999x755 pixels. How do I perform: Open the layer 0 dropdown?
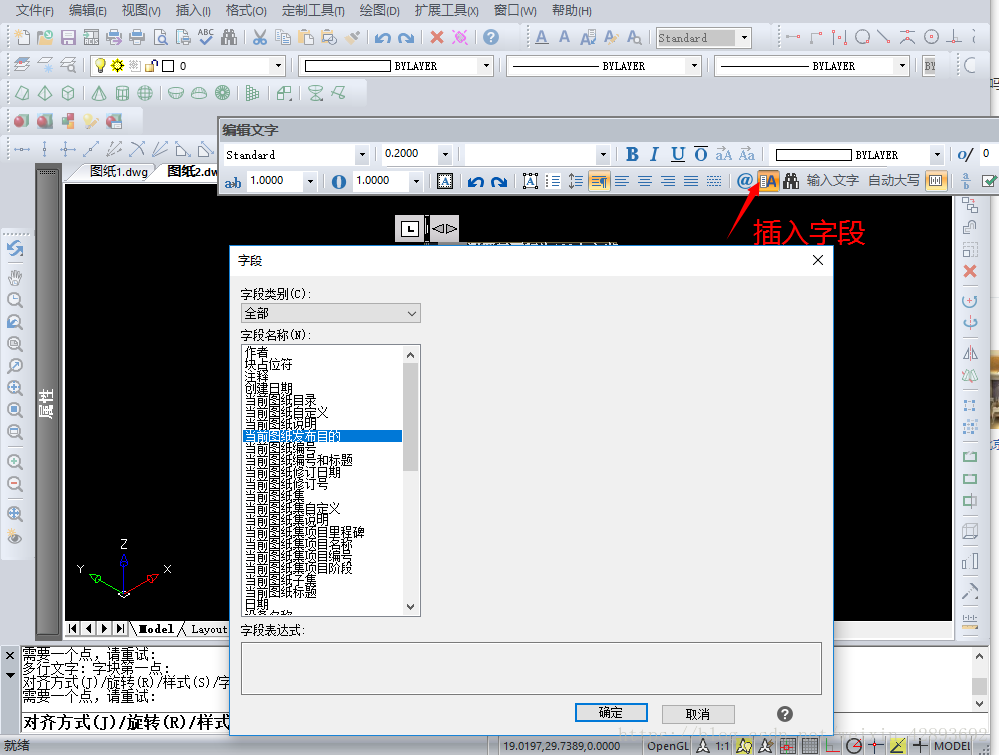(x=278, y=66)
